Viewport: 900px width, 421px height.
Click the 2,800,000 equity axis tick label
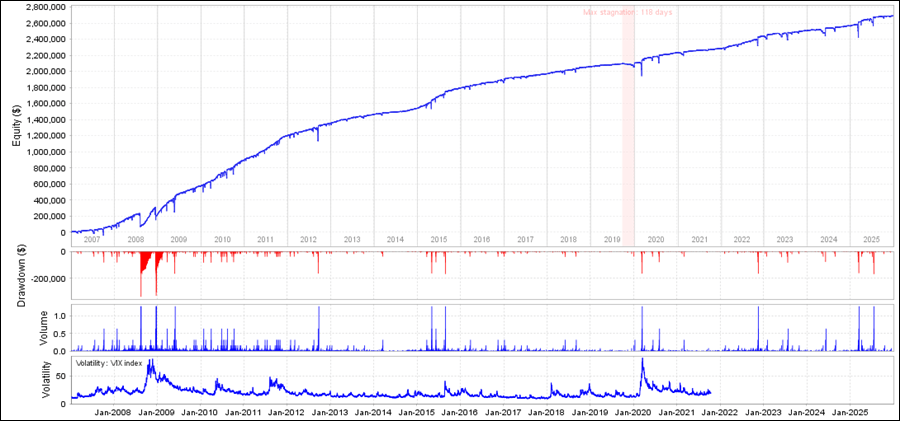tap(40, 7)
